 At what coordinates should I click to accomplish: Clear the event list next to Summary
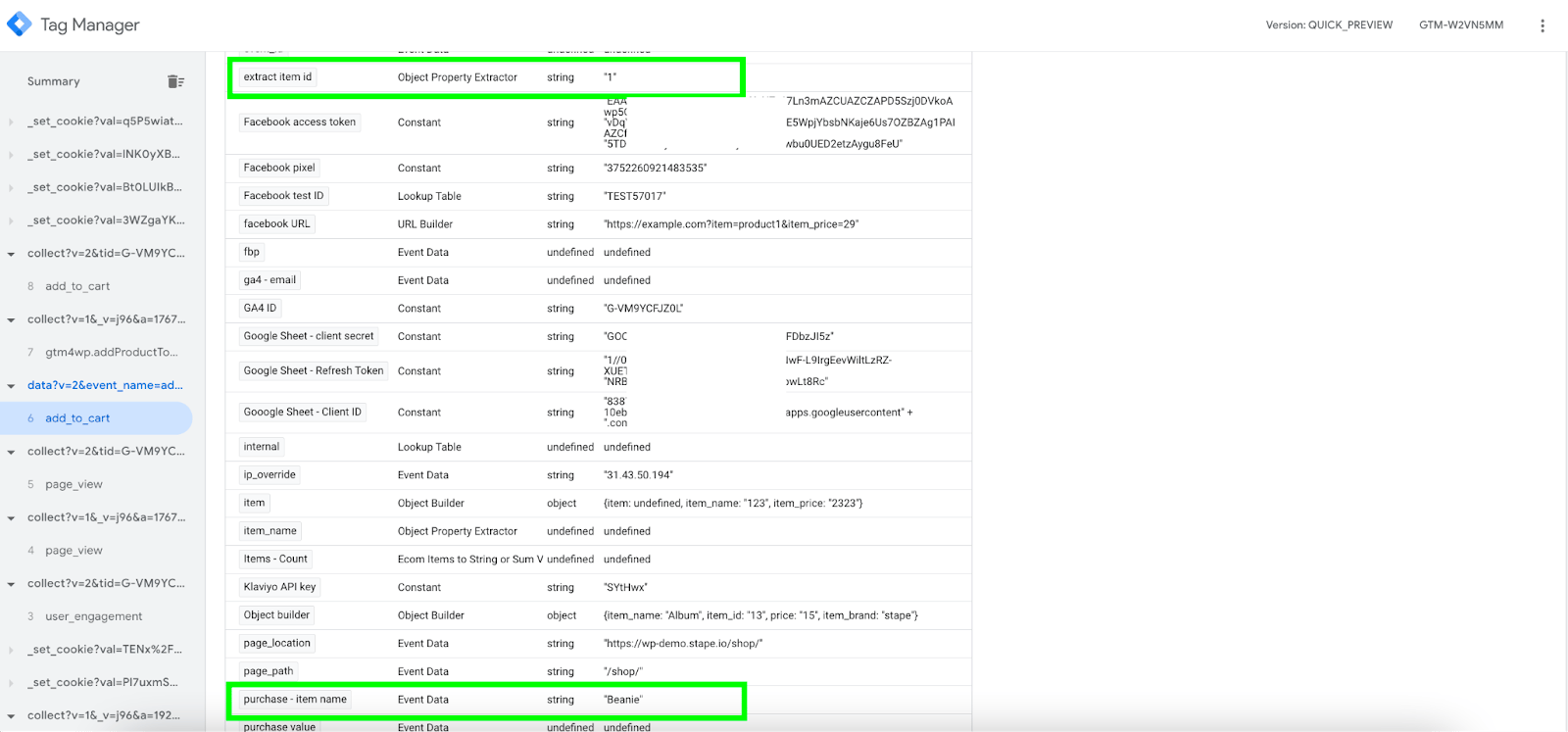pyautogui.click(x=176, y=81)
